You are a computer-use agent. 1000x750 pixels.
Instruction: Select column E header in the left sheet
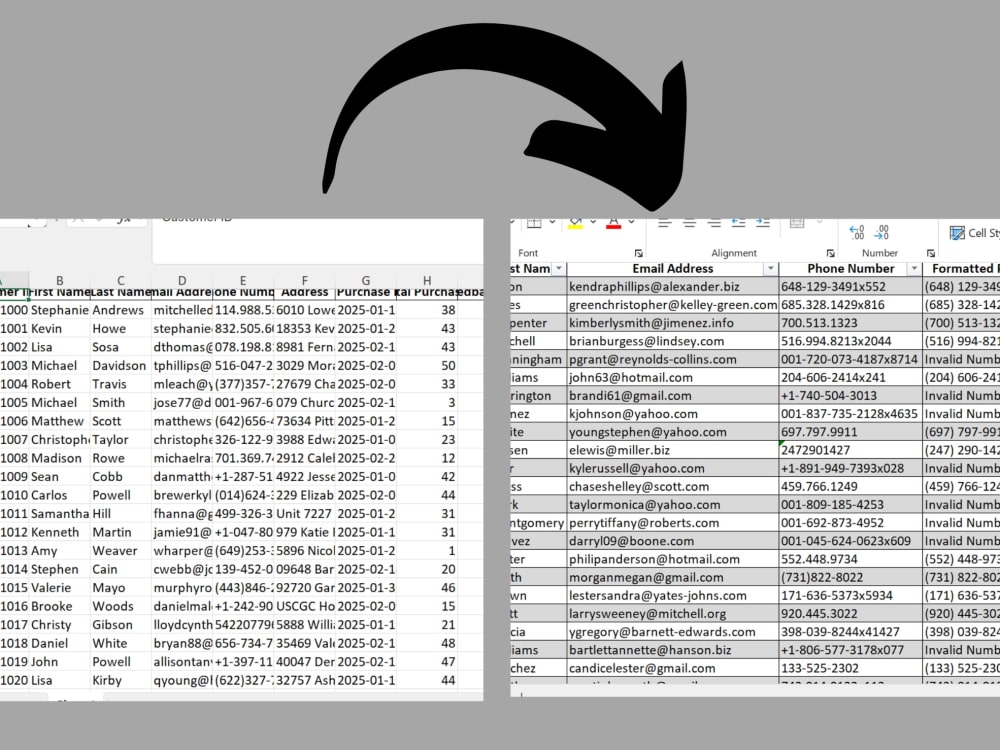[243, 280]
